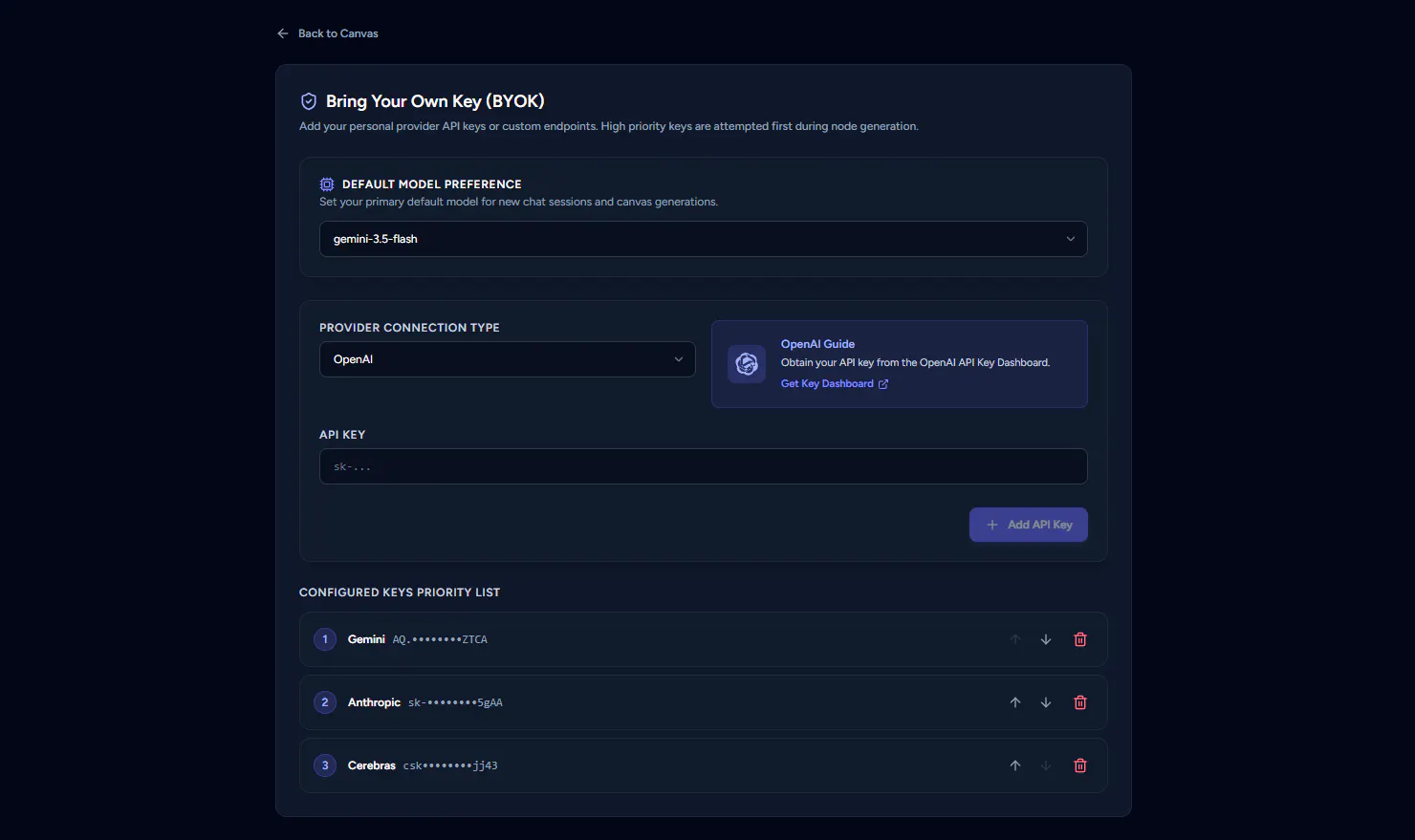
Task: Click priority badge 2 for Anthropic
Action: tap(325, 702)
